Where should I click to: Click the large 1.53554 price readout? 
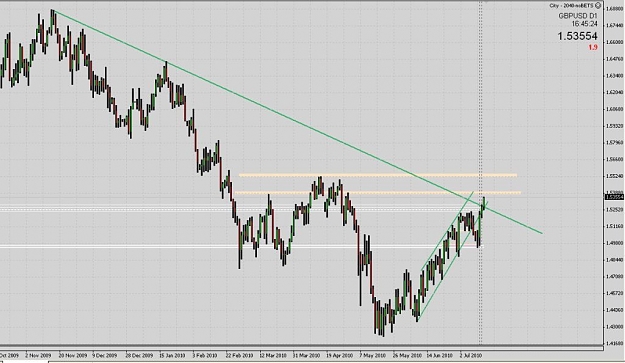(x=577, y=36)
